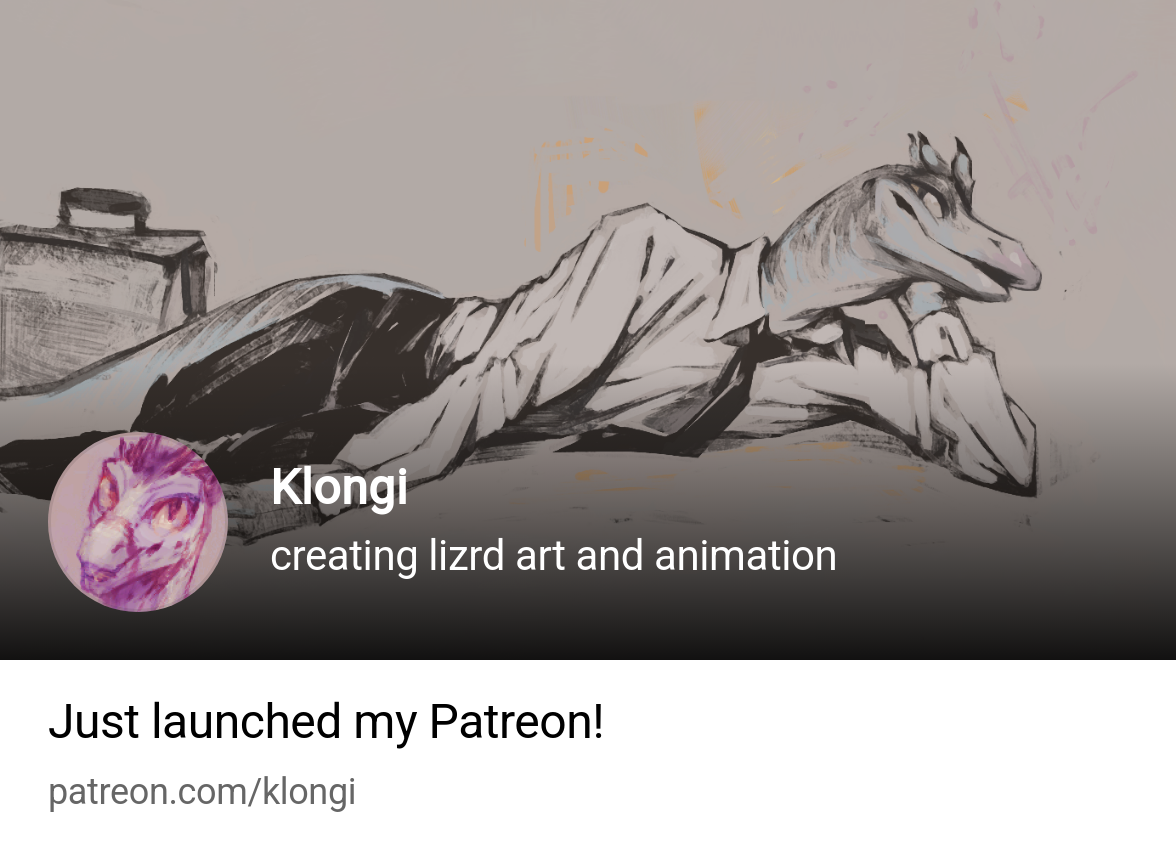
Task: Open the patreon.com/klongi link
Action: (202, 792)
